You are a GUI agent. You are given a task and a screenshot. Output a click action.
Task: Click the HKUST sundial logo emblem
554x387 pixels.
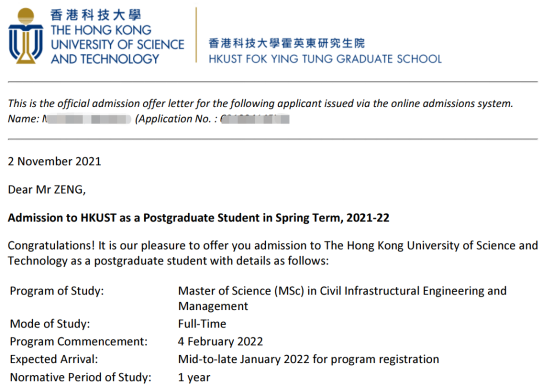point(26,36)
